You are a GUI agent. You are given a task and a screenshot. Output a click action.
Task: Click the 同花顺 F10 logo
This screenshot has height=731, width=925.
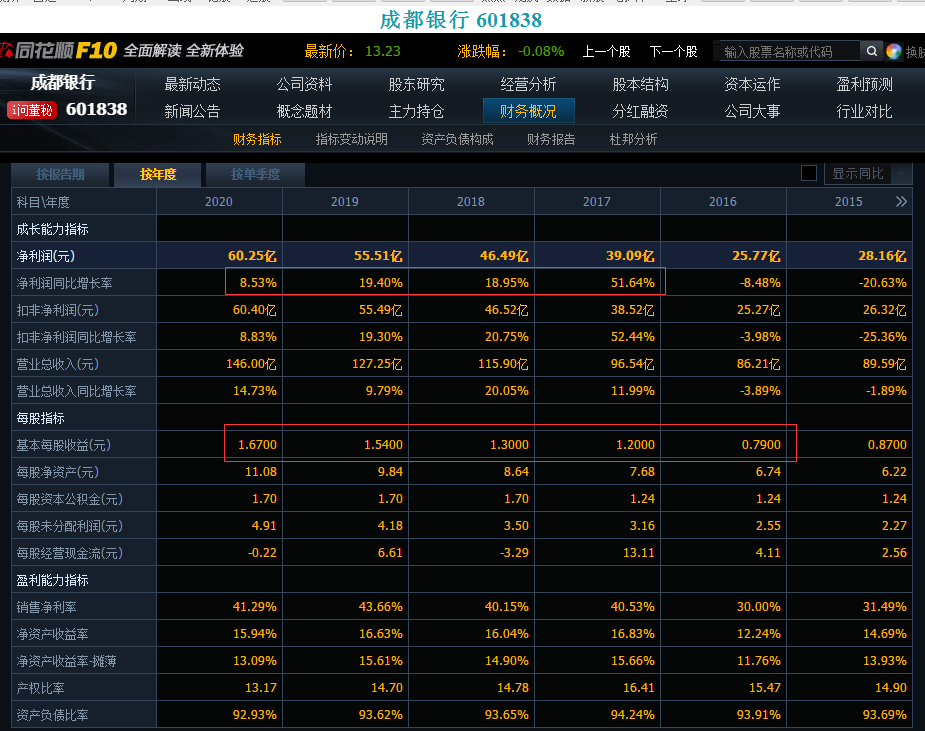click(x=59, y=51)
